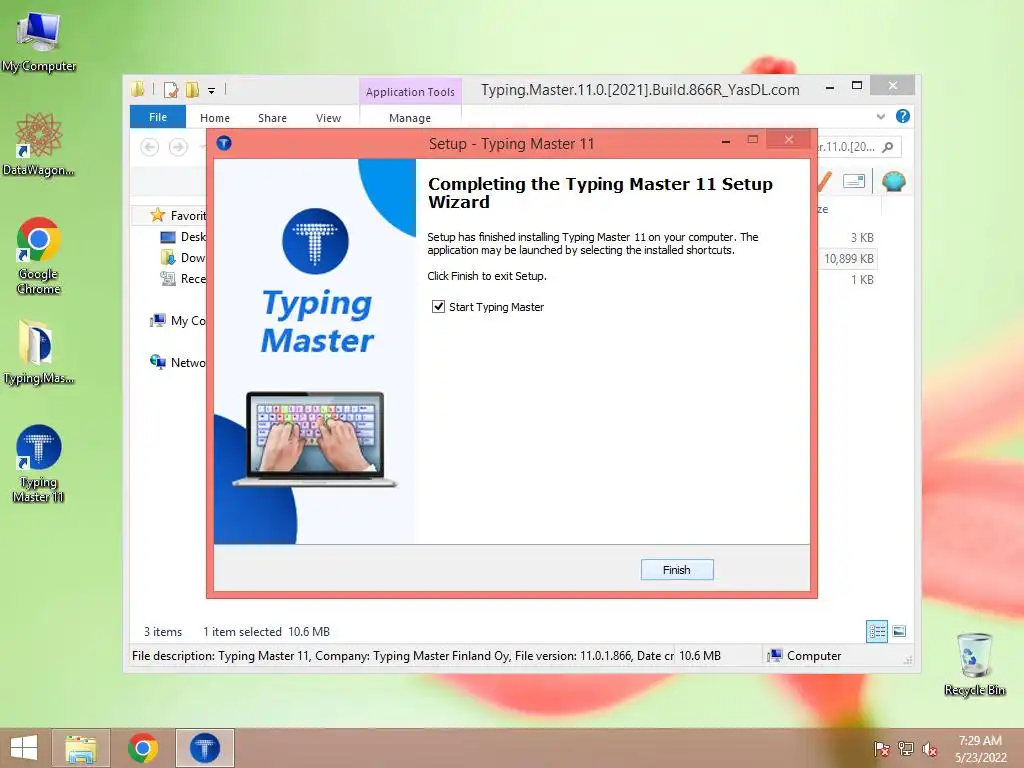Select My Computer in navigation pane

pos(178,320)
